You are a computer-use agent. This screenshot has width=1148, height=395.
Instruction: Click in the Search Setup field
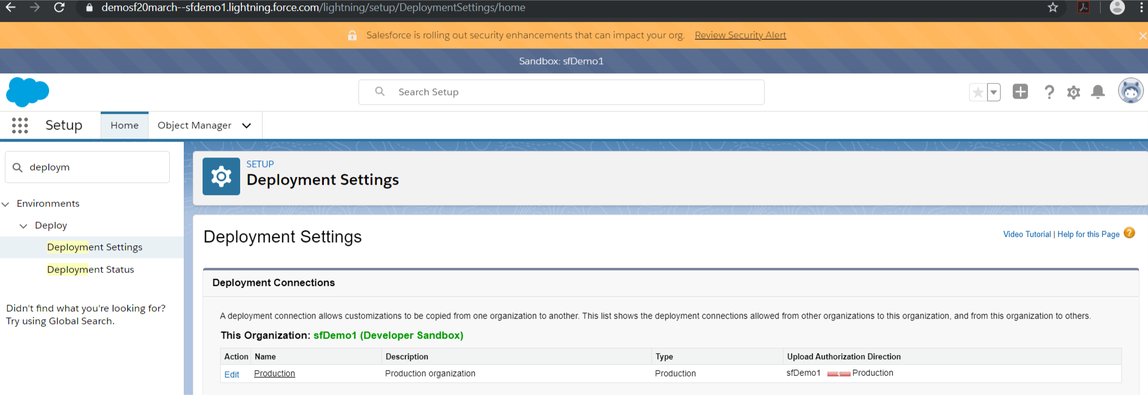pyautogui.click(x=561, y=92)
